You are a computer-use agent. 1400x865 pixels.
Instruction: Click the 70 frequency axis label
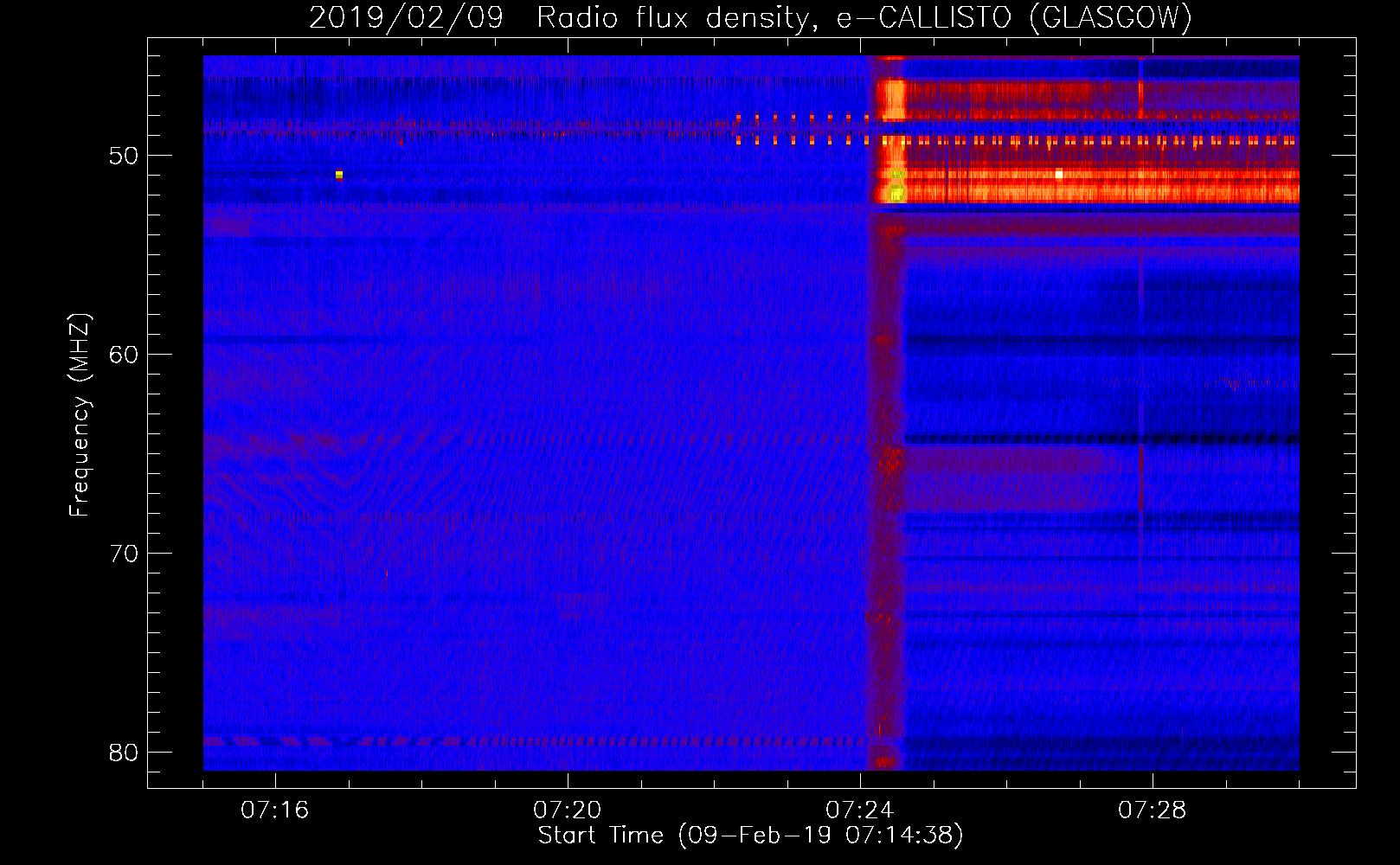[124, 554]
